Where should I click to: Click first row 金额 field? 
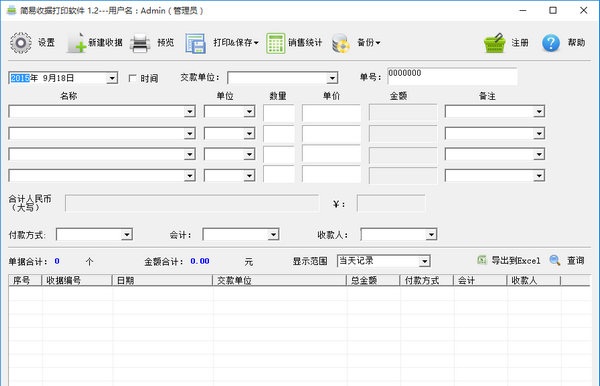pyautogui.click(x=403, y=113)
